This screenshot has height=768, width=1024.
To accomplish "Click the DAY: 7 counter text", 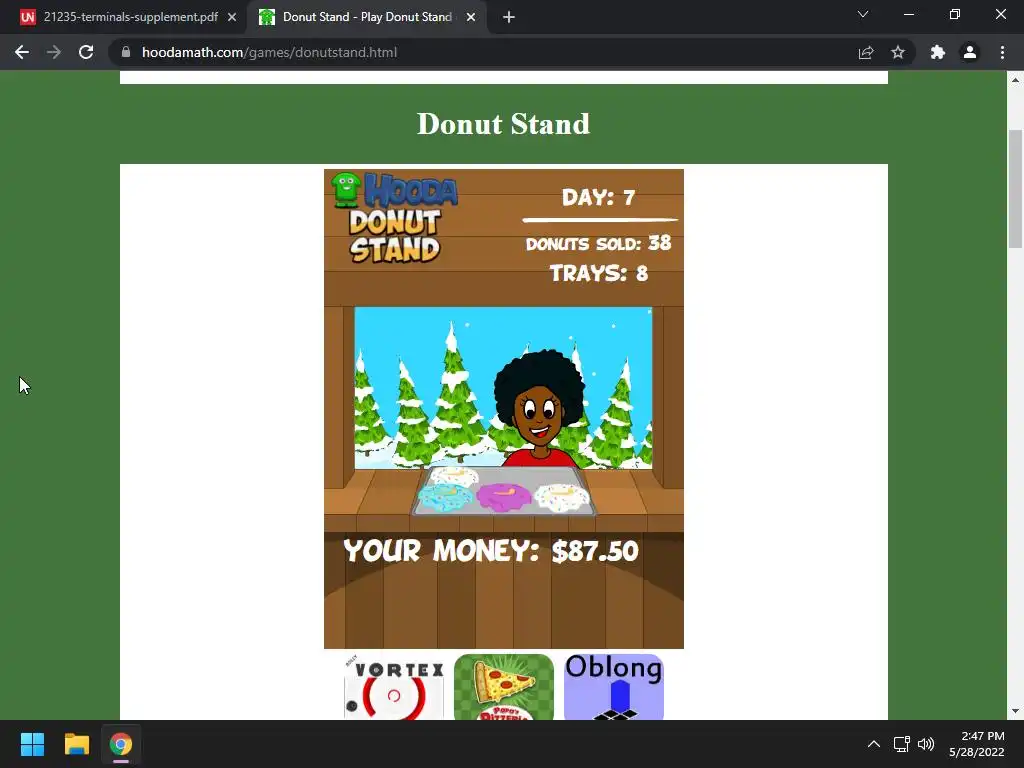I will [x=599, y=197].
